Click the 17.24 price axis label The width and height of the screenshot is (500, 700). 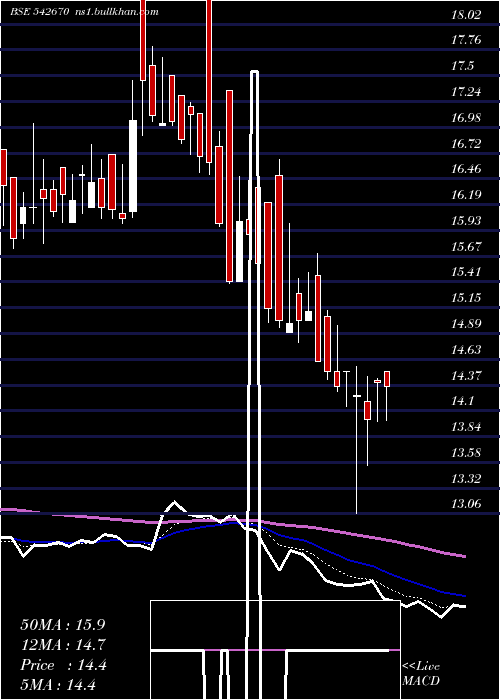(466, 92)
